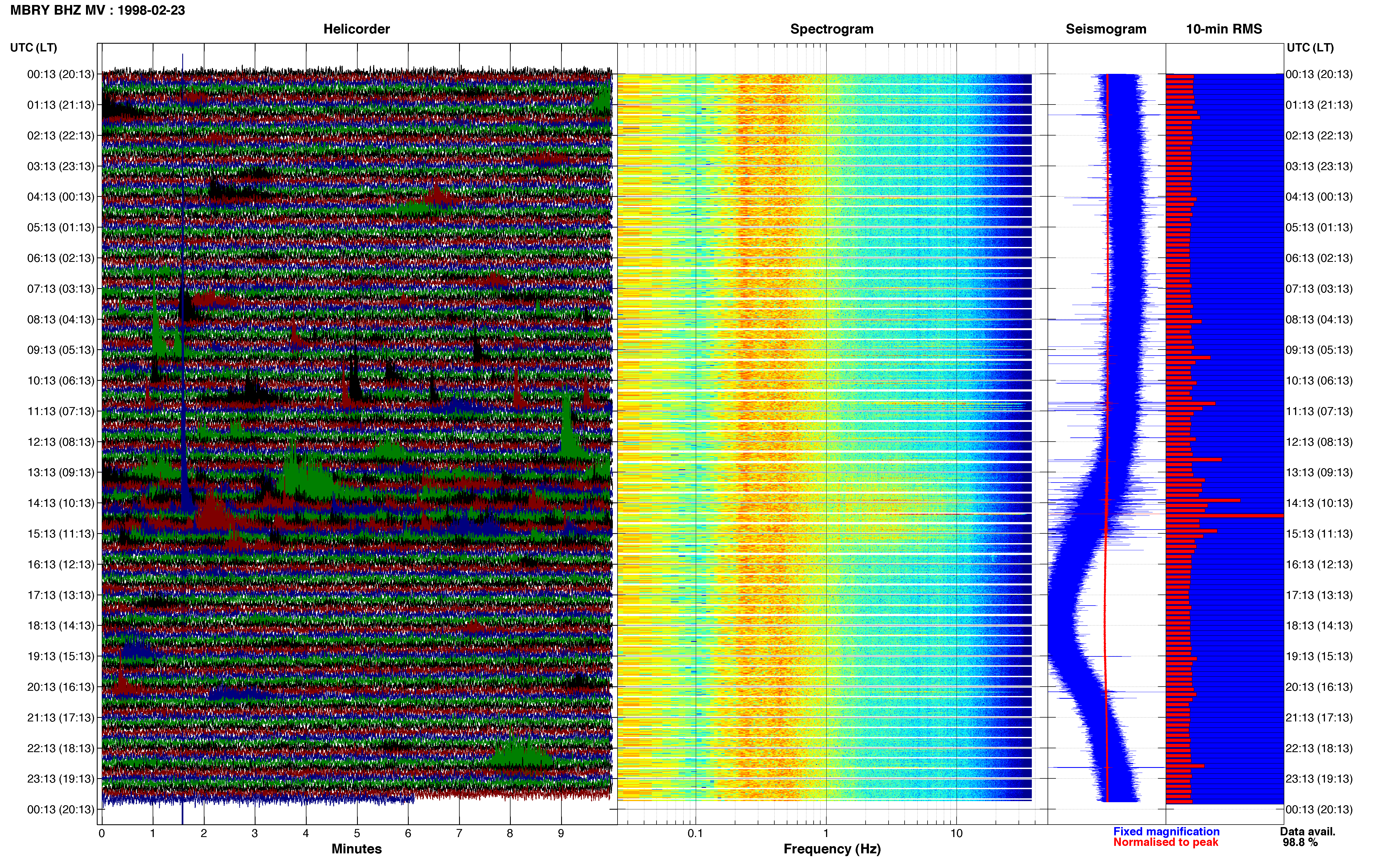Click RMS-side time label '23:13 (19:13)'

click(x=1319, y=779)
